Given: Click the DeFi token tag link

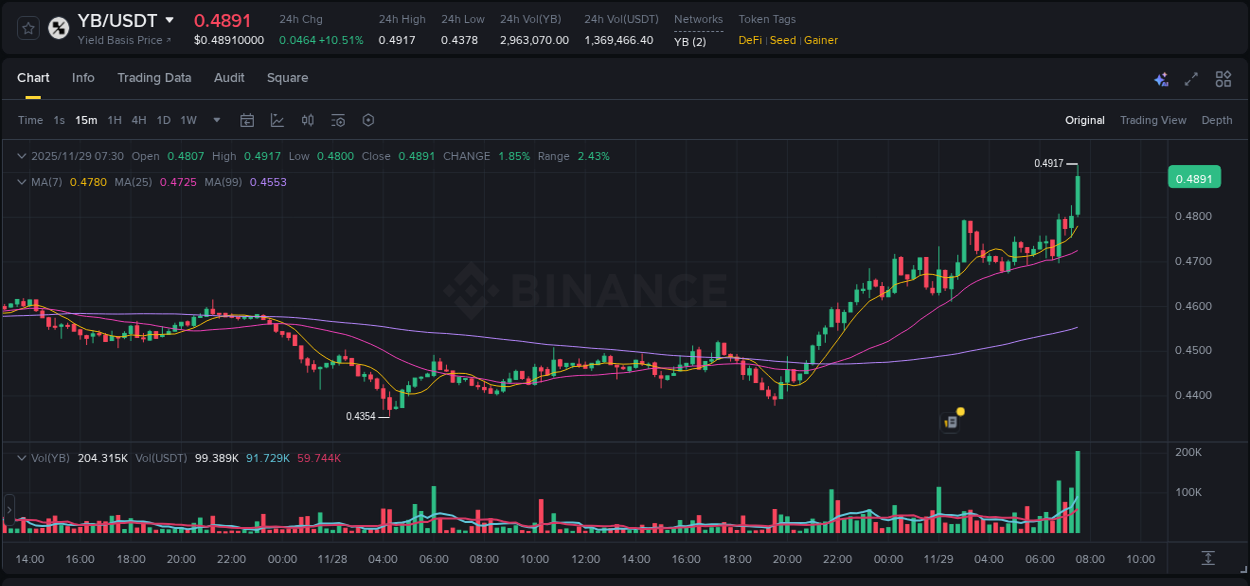Looking at the screenshot, I should 750,41.
